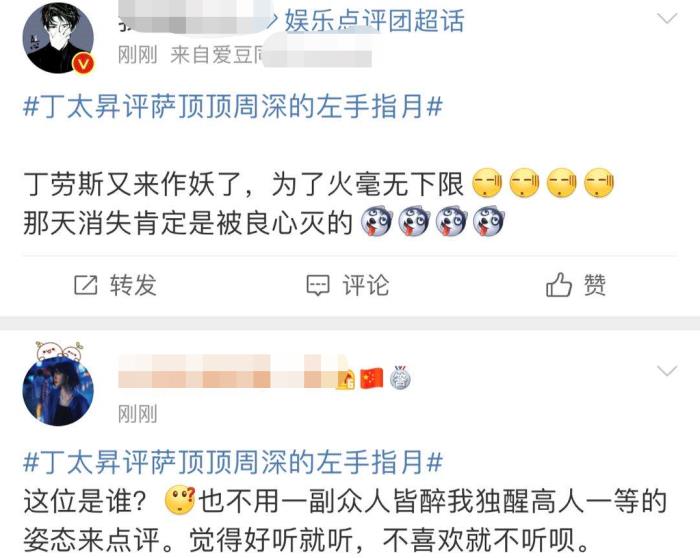Open the second poster's blurred username
This screenshot has height=558, width=700.
click(x=225, y=371)
